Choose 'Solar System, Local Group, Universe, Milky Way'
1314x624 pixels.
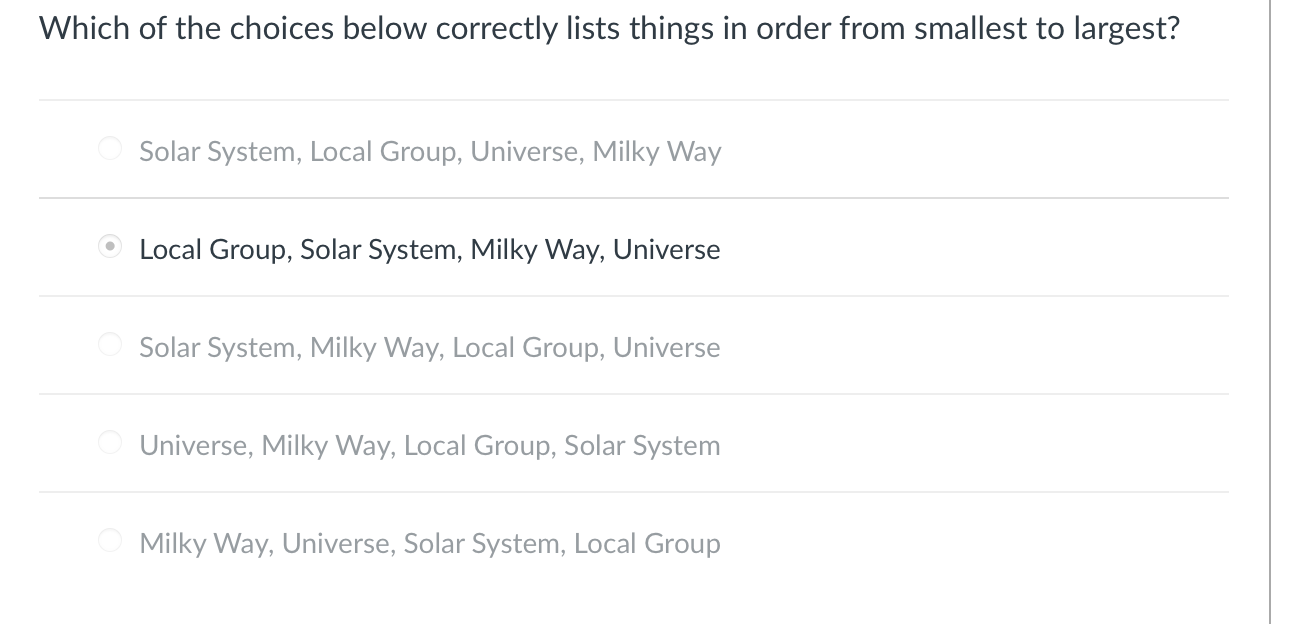(430, 151)
